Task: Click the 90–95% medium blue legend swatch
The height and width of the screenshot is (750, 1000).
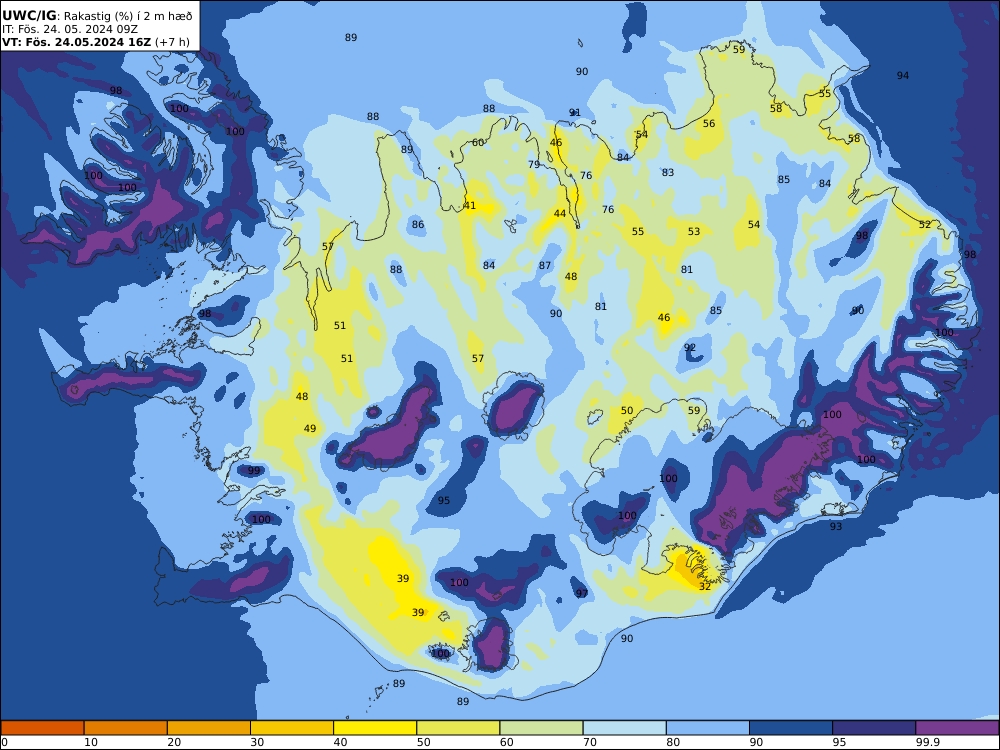Action: [x=791, y=728]
